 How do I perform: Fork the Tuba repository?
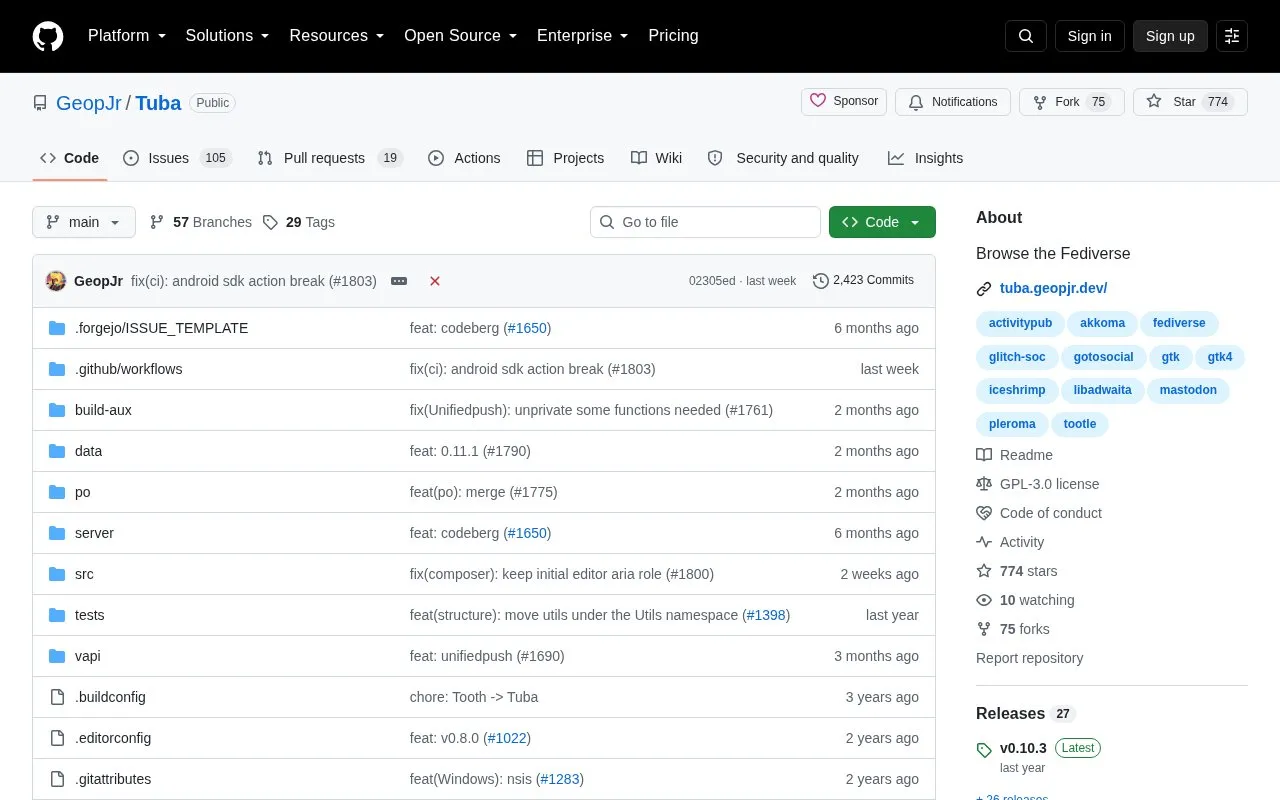coord(1072,102)
